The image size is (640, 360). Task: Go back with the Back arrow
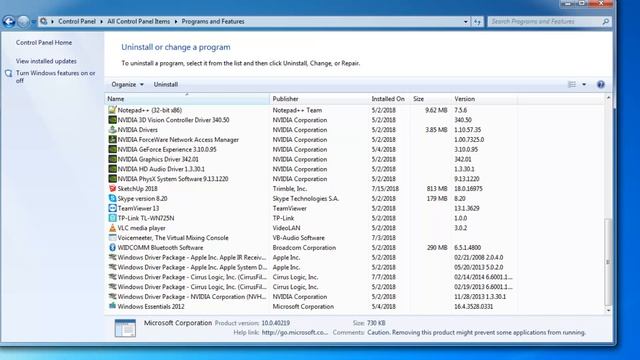click(9, 21)
